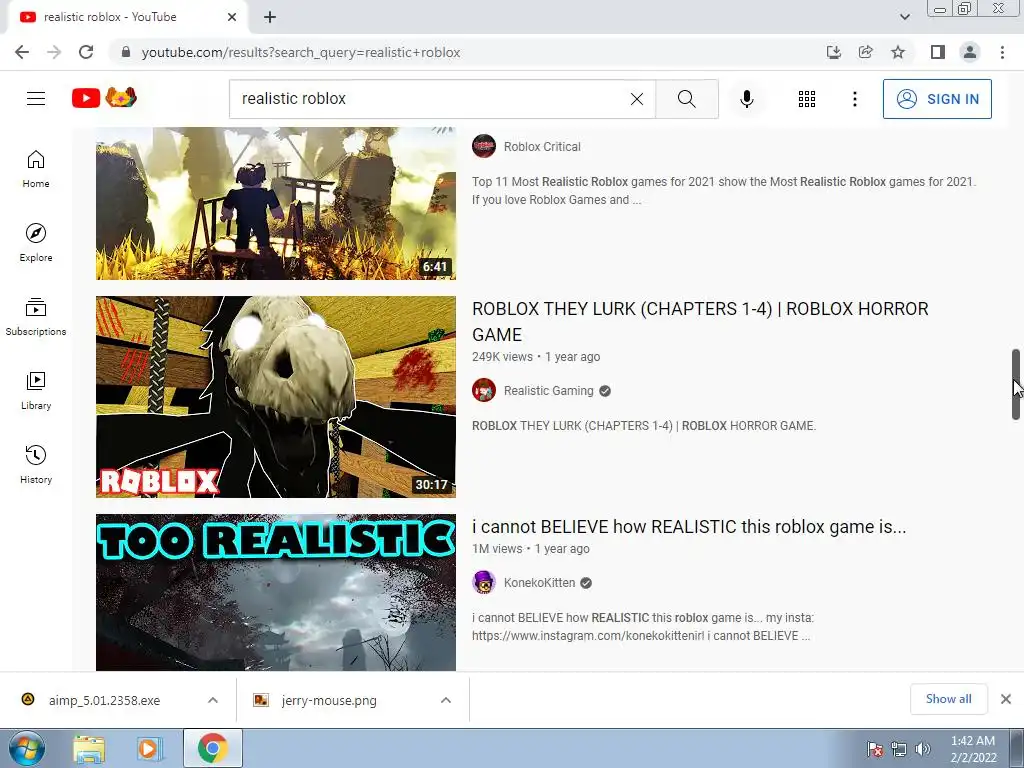The width and height of the screenshot is (1024, 768).
Task: Open the Action Center flag tray icon
Action: (874, 749)
